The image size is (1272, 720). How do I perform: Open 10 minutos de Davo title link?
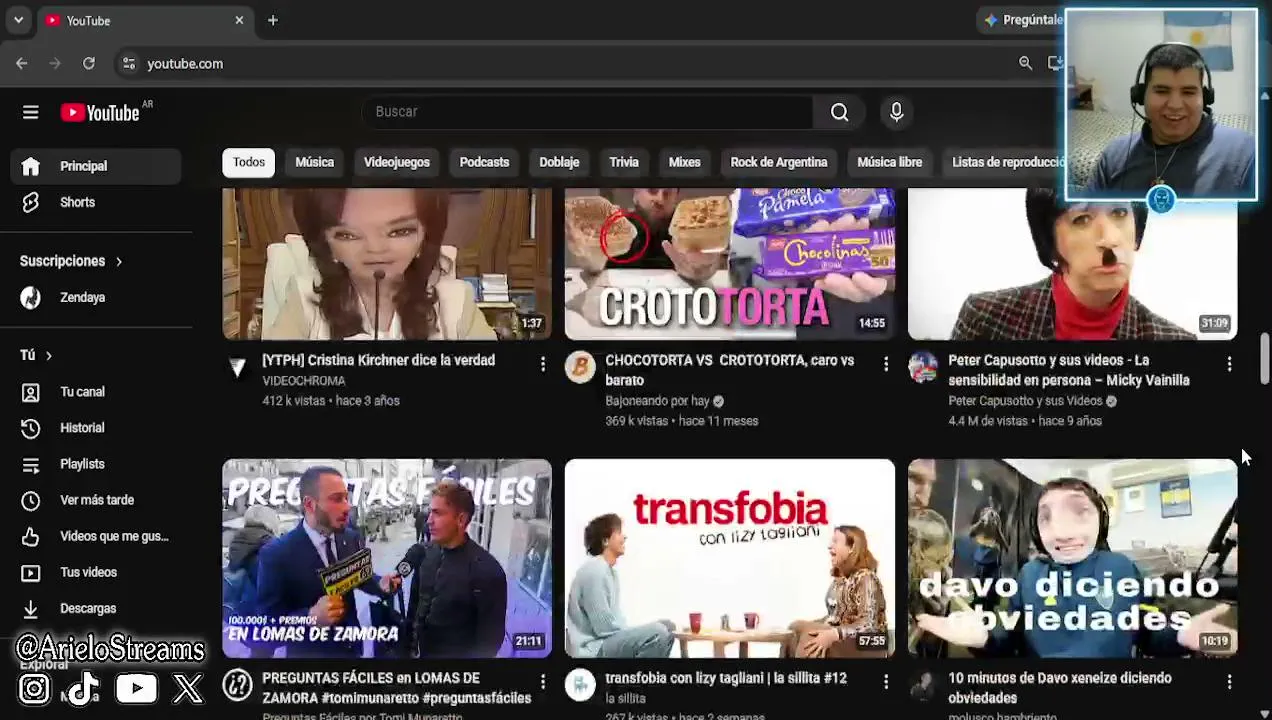point(1060,688)
